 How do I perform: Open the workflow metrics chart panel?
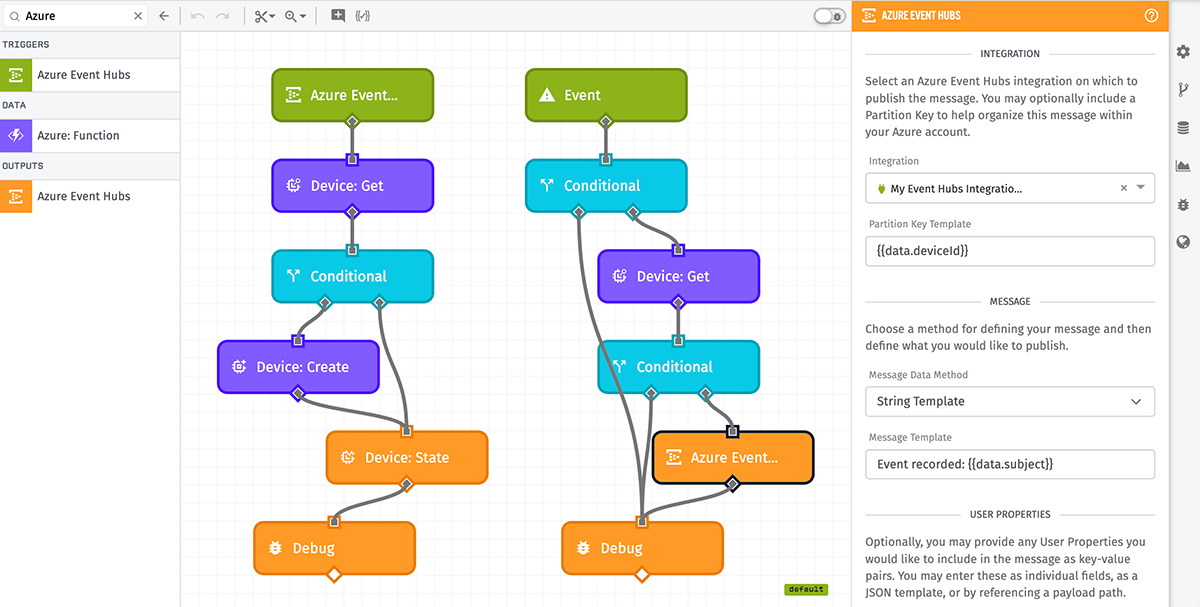coord(1183,165)
